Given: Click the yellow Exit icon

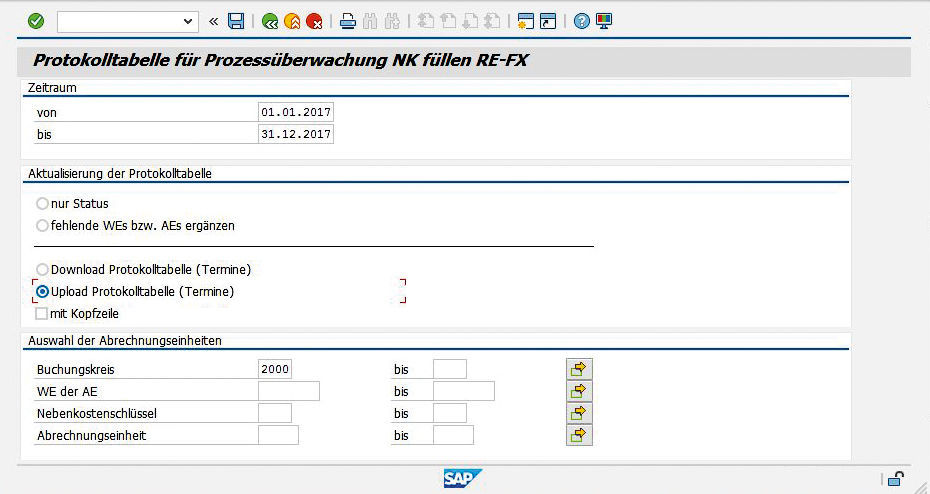Looking at the screenshot, I should (x=292, y=21).
